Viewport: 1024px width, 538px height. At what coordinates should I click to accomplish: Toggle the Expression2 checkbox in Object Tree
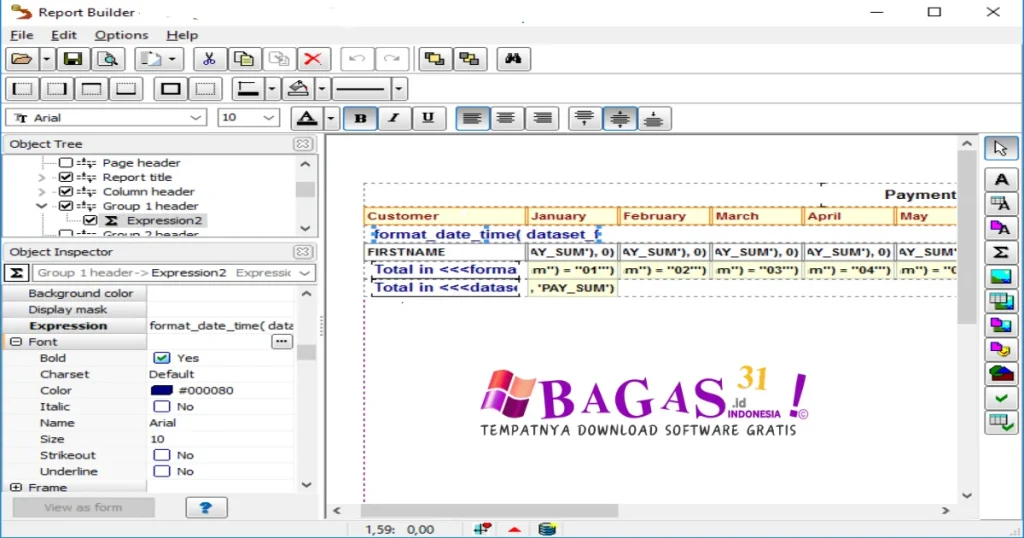click(x=90, y=220)
